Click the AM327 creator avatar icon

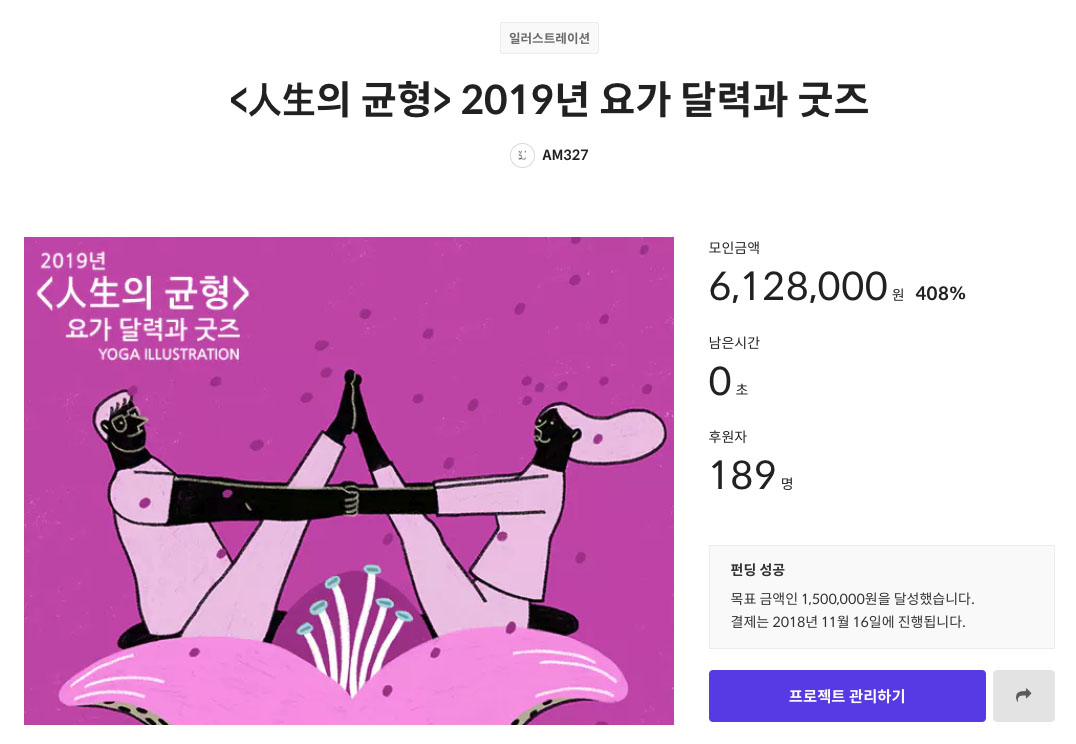[x=522, y=155]
